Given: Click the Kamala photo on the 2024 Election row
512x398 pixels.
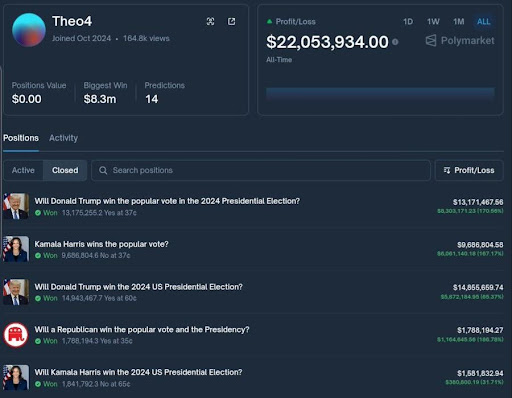Looking at the screenshot, I should (x=16, y=377).
